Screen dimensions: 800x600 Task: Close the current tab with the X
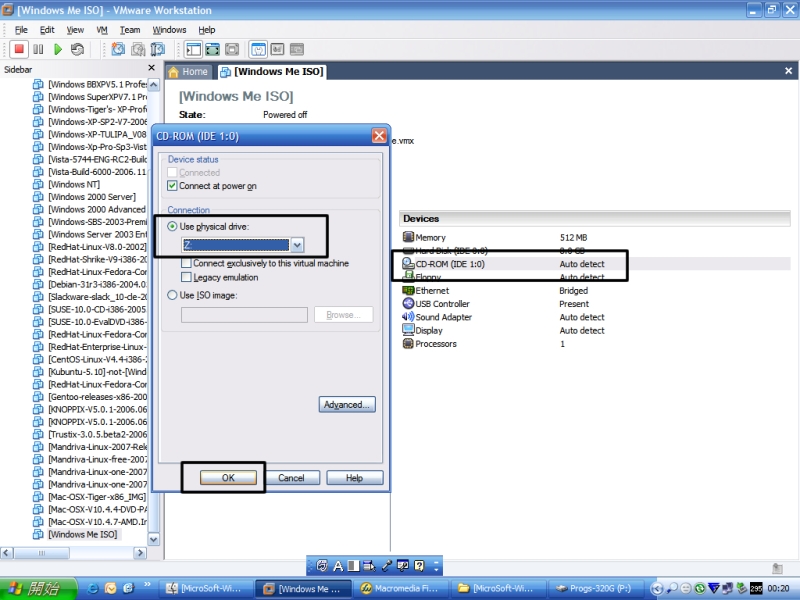(x=788, y=71)
